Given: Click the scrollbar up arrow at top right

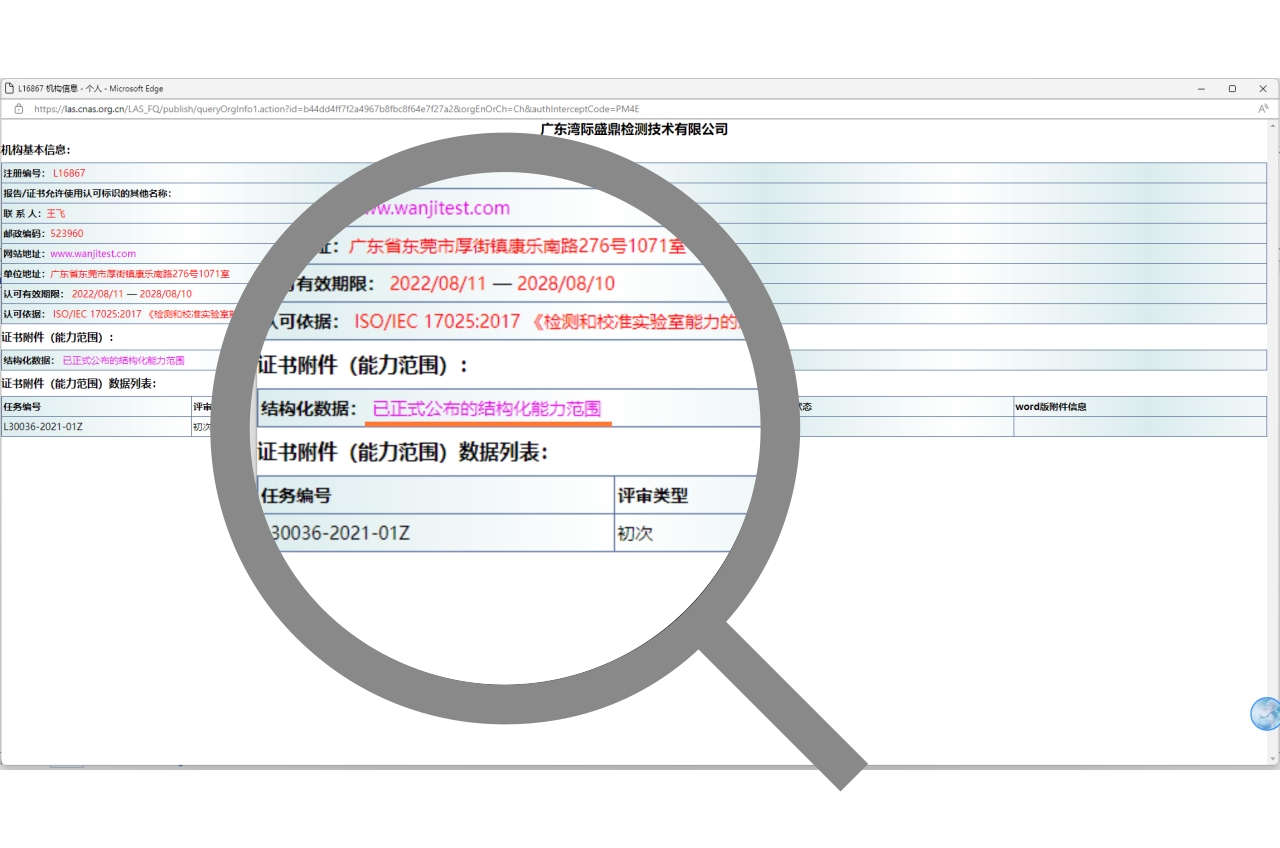Looking at the screenshot, I should 1273,124.
